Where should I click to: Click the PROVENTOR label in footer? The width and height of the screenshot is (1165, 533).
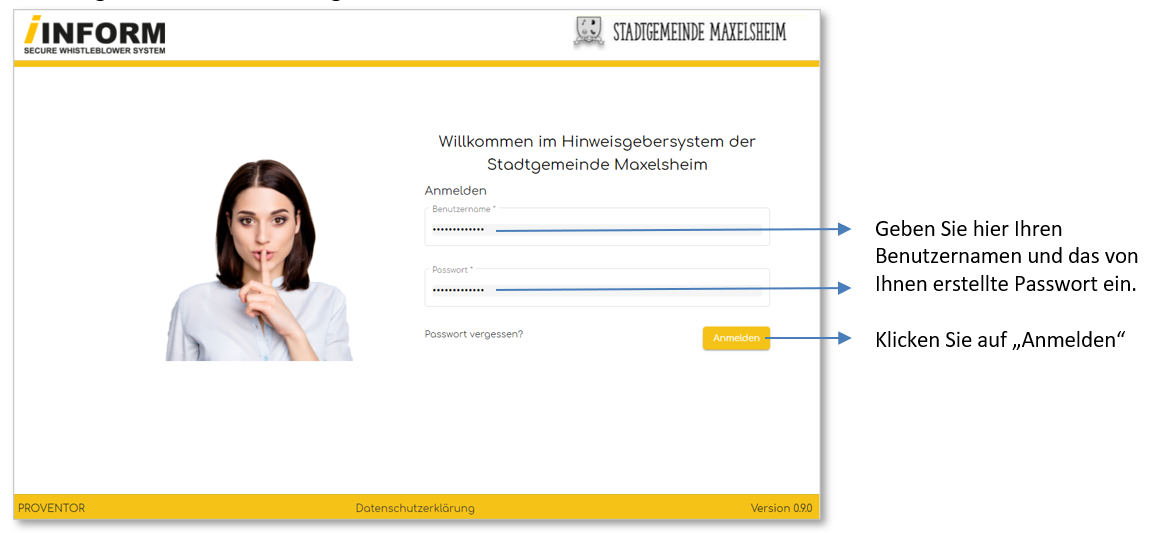pos(51,508)
